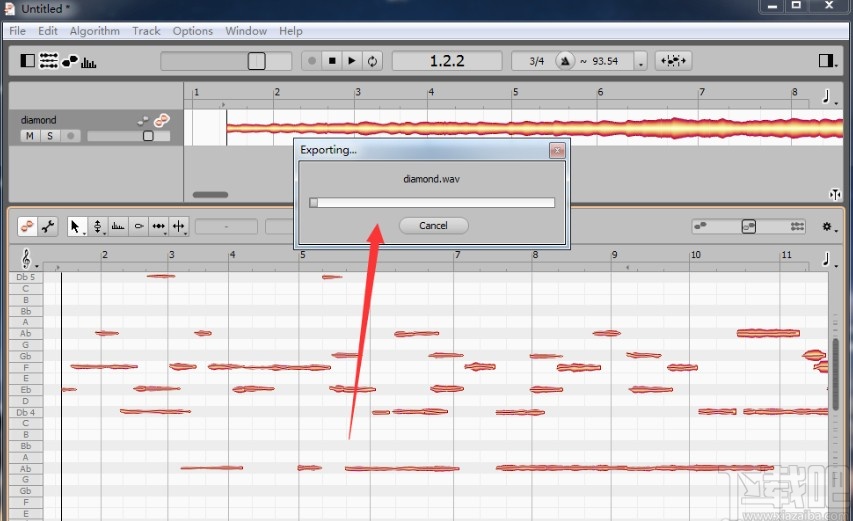Click the 3/4 time signature field
853x521 pixels.
pyautogui.click(x=536, y=61)
